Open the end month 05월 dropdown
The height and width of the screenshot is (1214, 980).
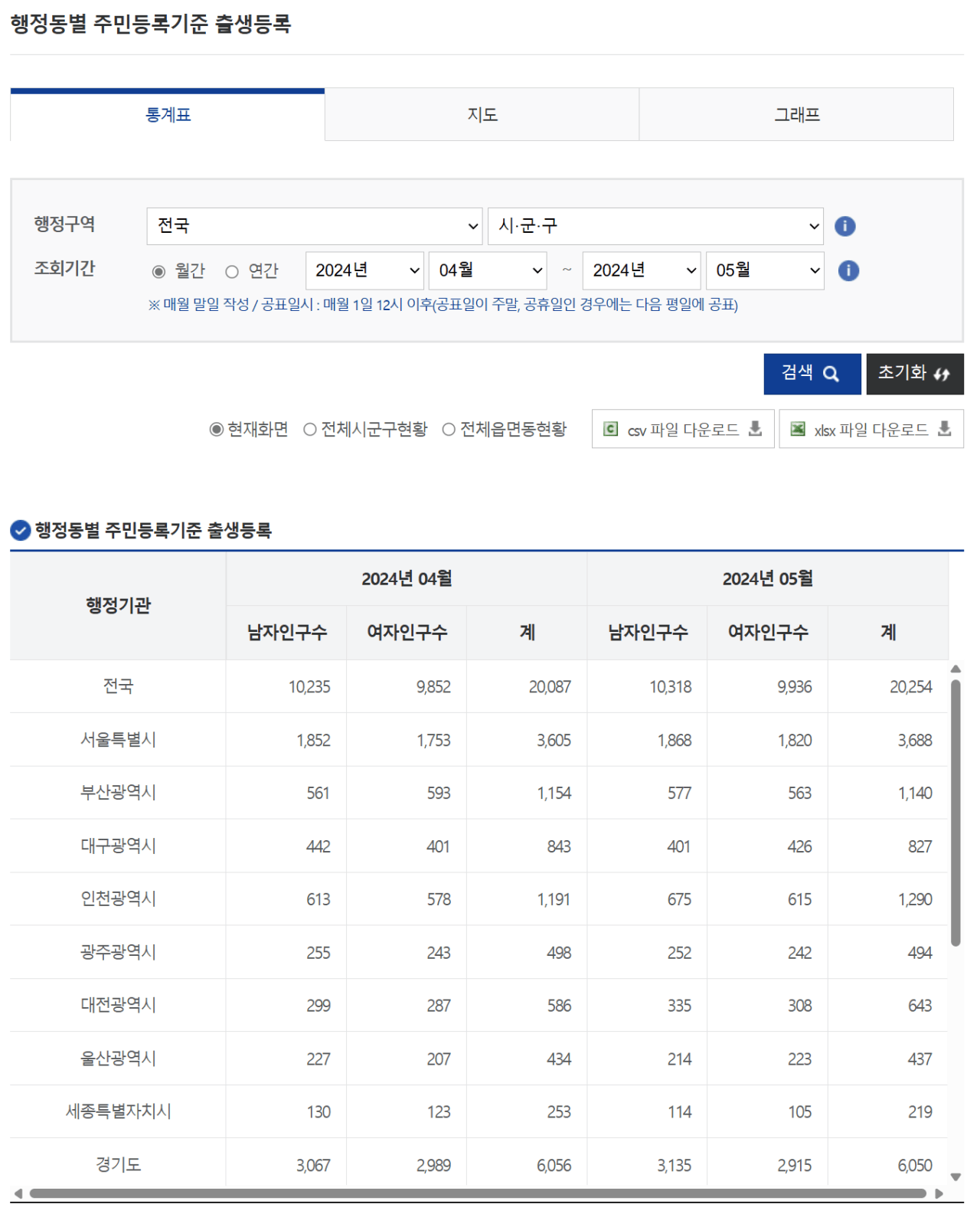(x=765, y=270)
